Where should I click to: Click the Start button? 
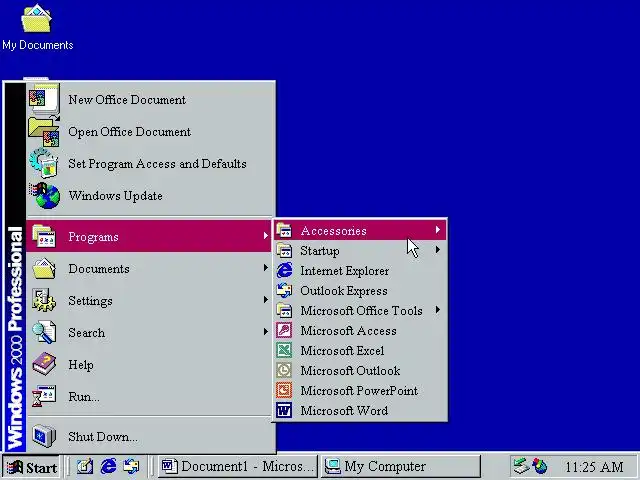tap(31, 467)
